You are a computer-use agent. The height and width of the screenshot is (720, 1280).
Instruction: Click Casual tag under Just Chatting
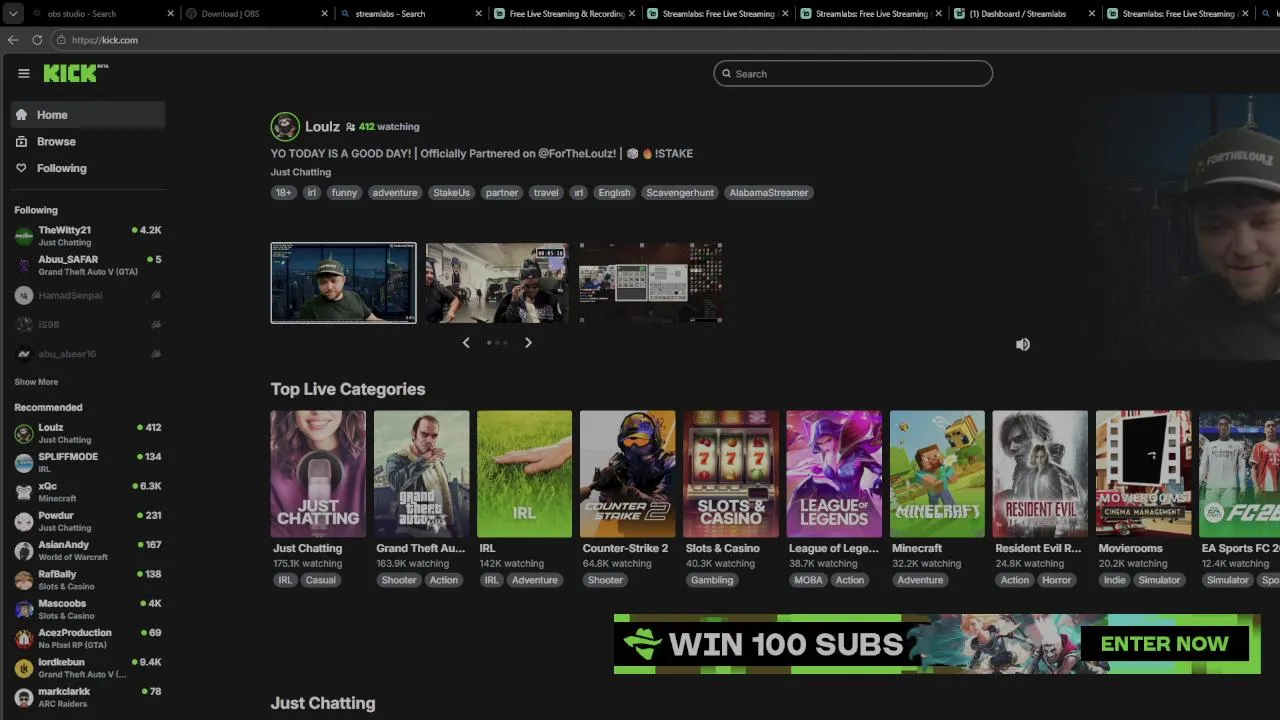321,580
